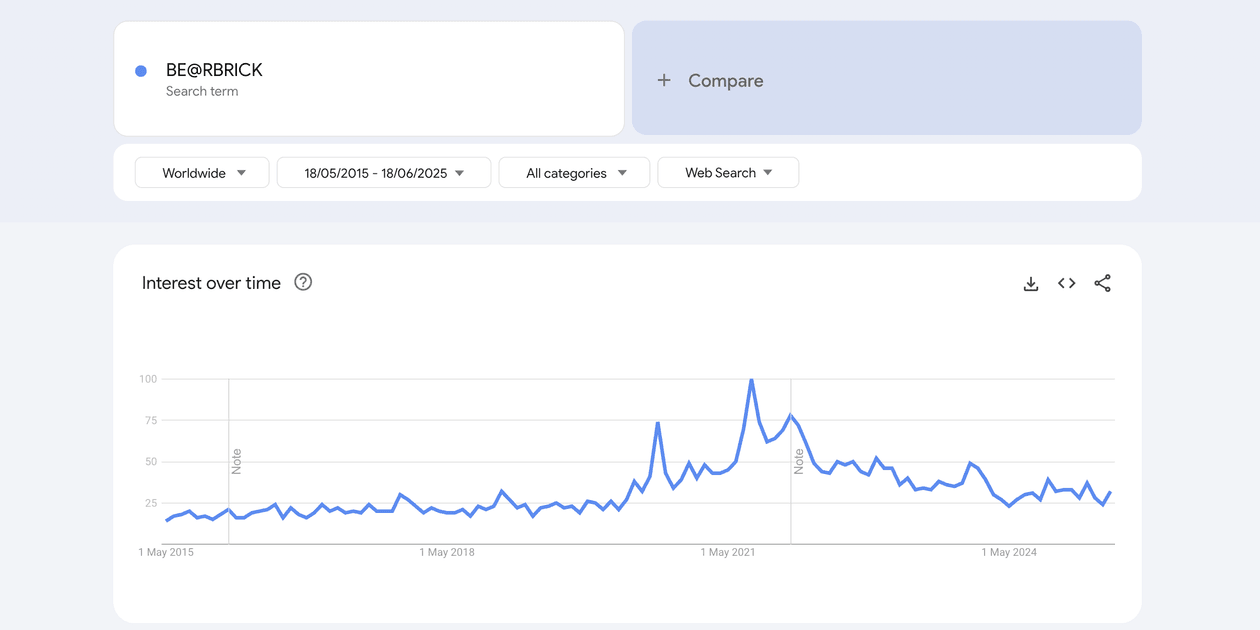Open the All categories dropdown

[x=574, y=173]
